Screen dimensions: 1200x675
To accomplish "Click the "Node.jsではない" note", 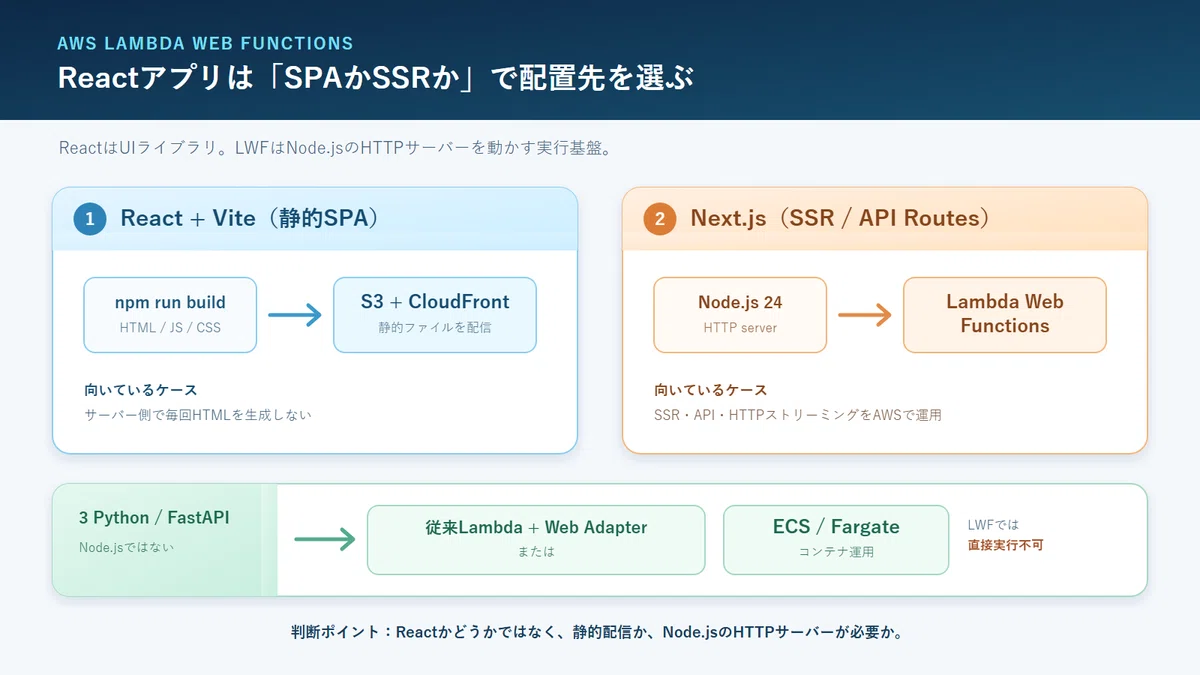I will click(126, 547).
